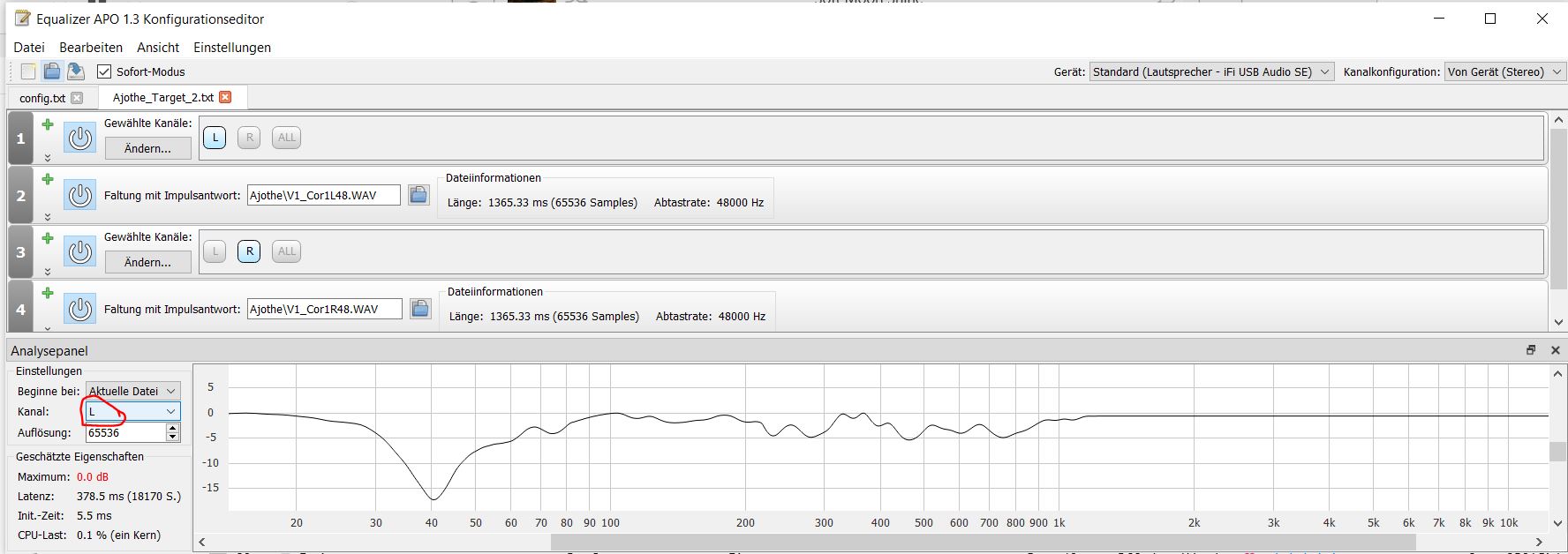Click the CPU-Last value 0.1 %
This screenshot has width=1568, height=554.
click(119, 535)
